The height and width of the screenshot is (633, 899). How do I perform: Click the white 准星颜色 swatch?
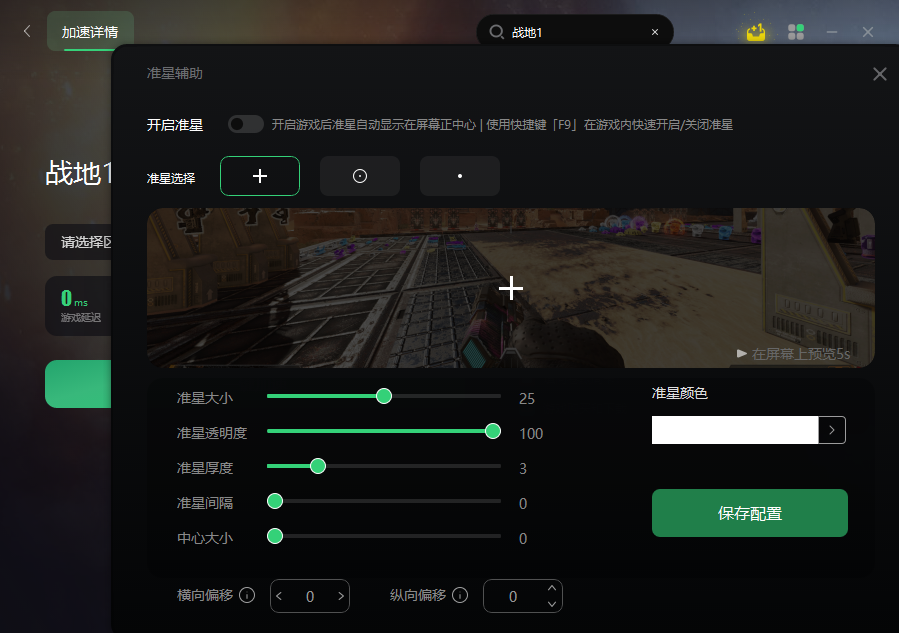click(x=735, y=430)
